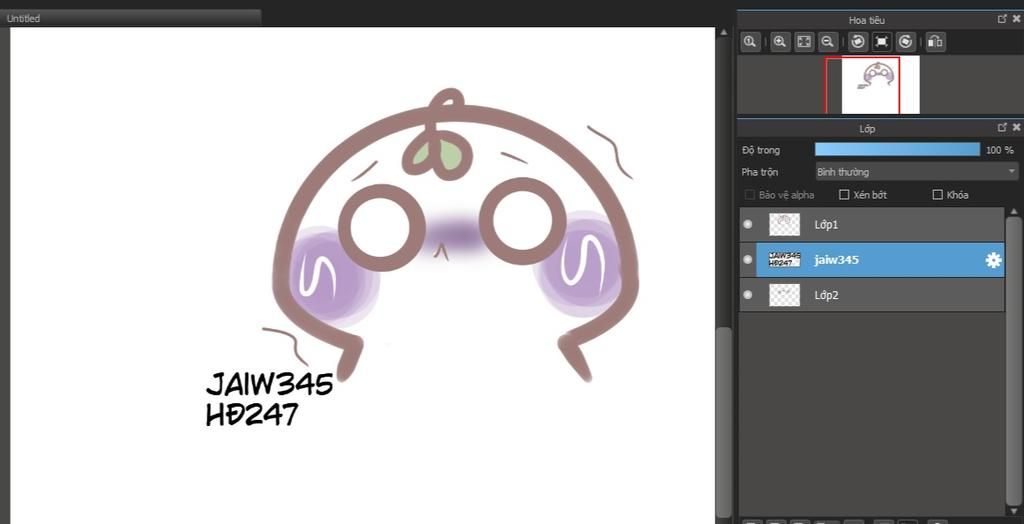
Task: Click the canvas vertical scrollbar thumb
Action: 724,422
